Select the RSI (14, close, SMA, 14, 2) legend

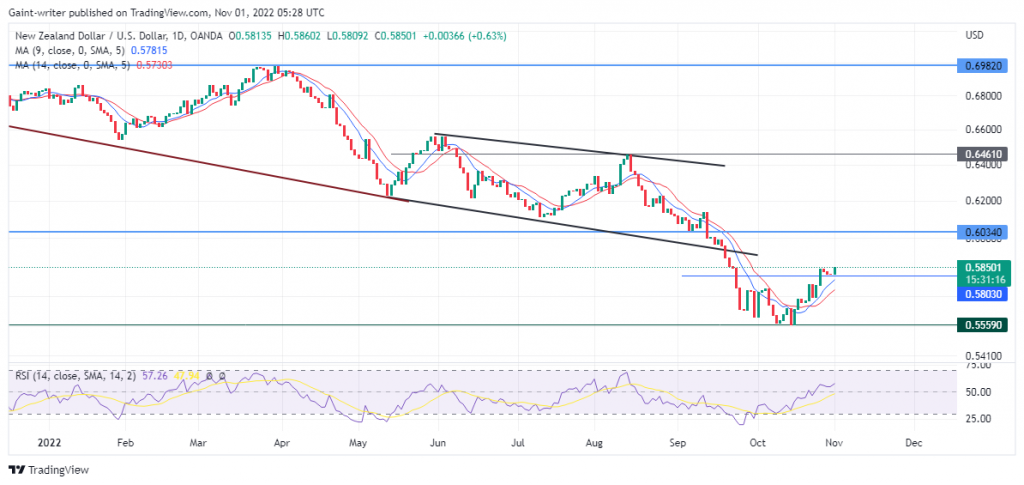(x=74, y=376)
